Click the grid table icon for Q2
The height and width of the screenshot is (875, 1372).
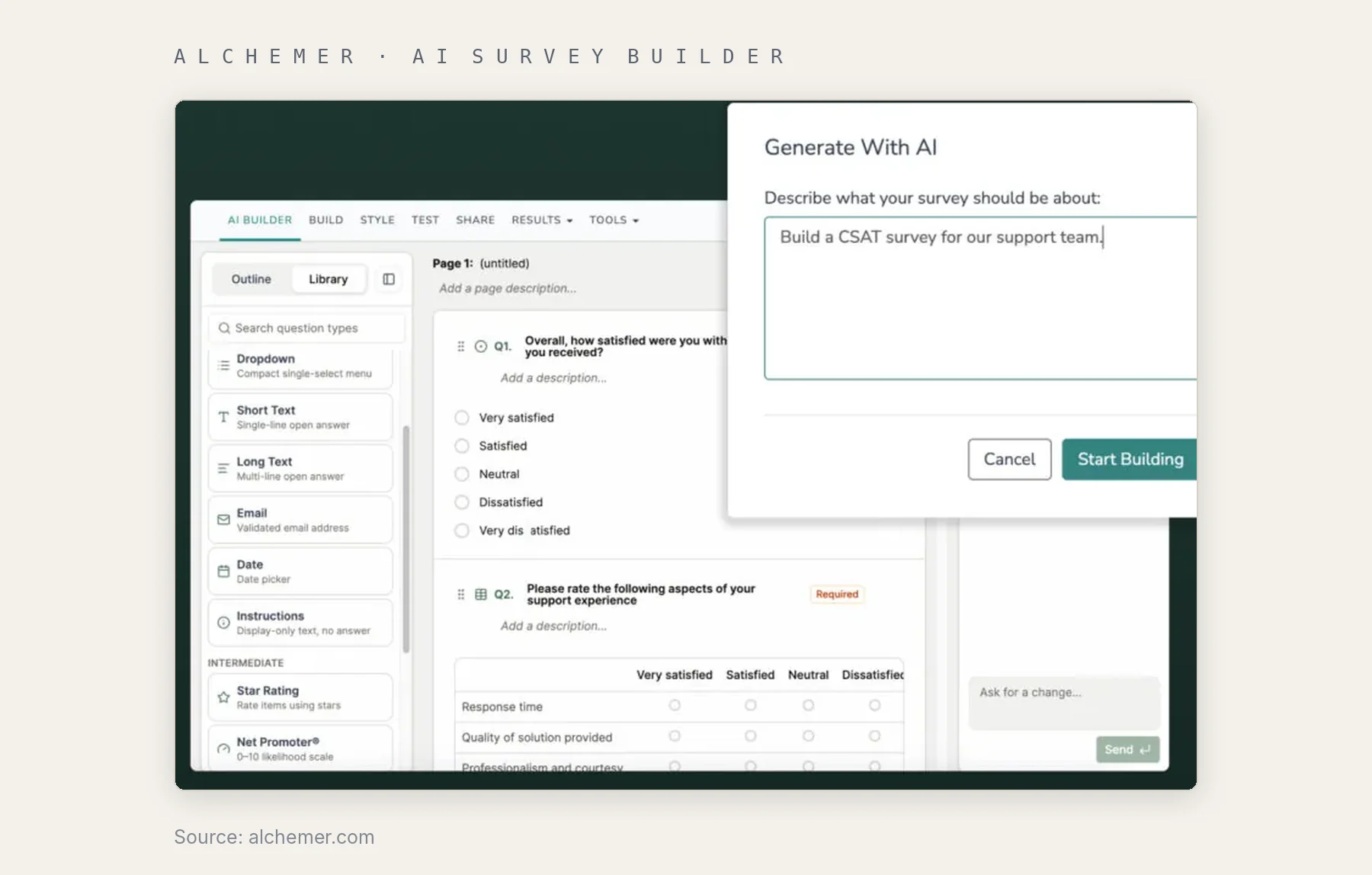481,595
